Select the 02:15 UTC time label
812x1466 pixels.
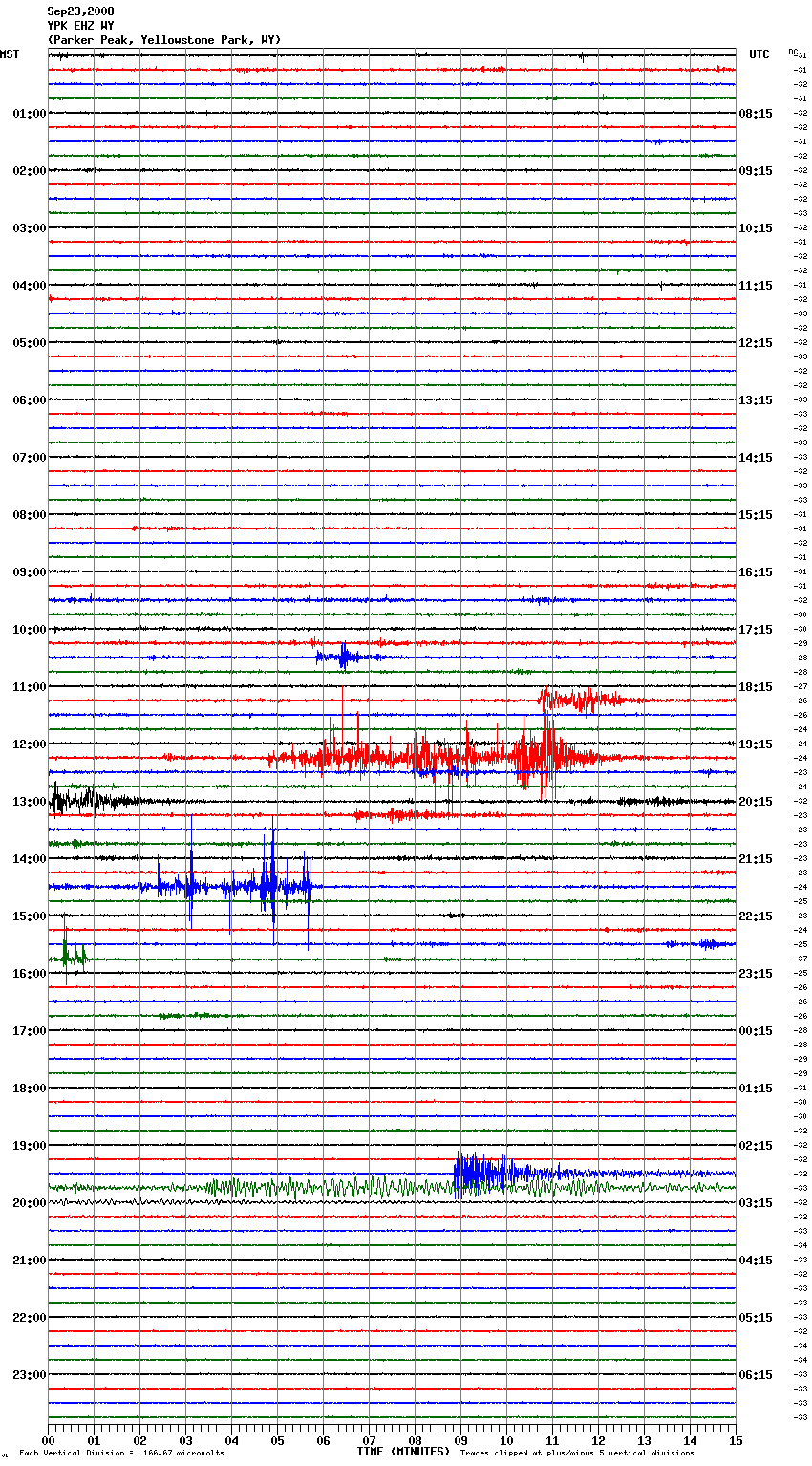point(756,1146)
